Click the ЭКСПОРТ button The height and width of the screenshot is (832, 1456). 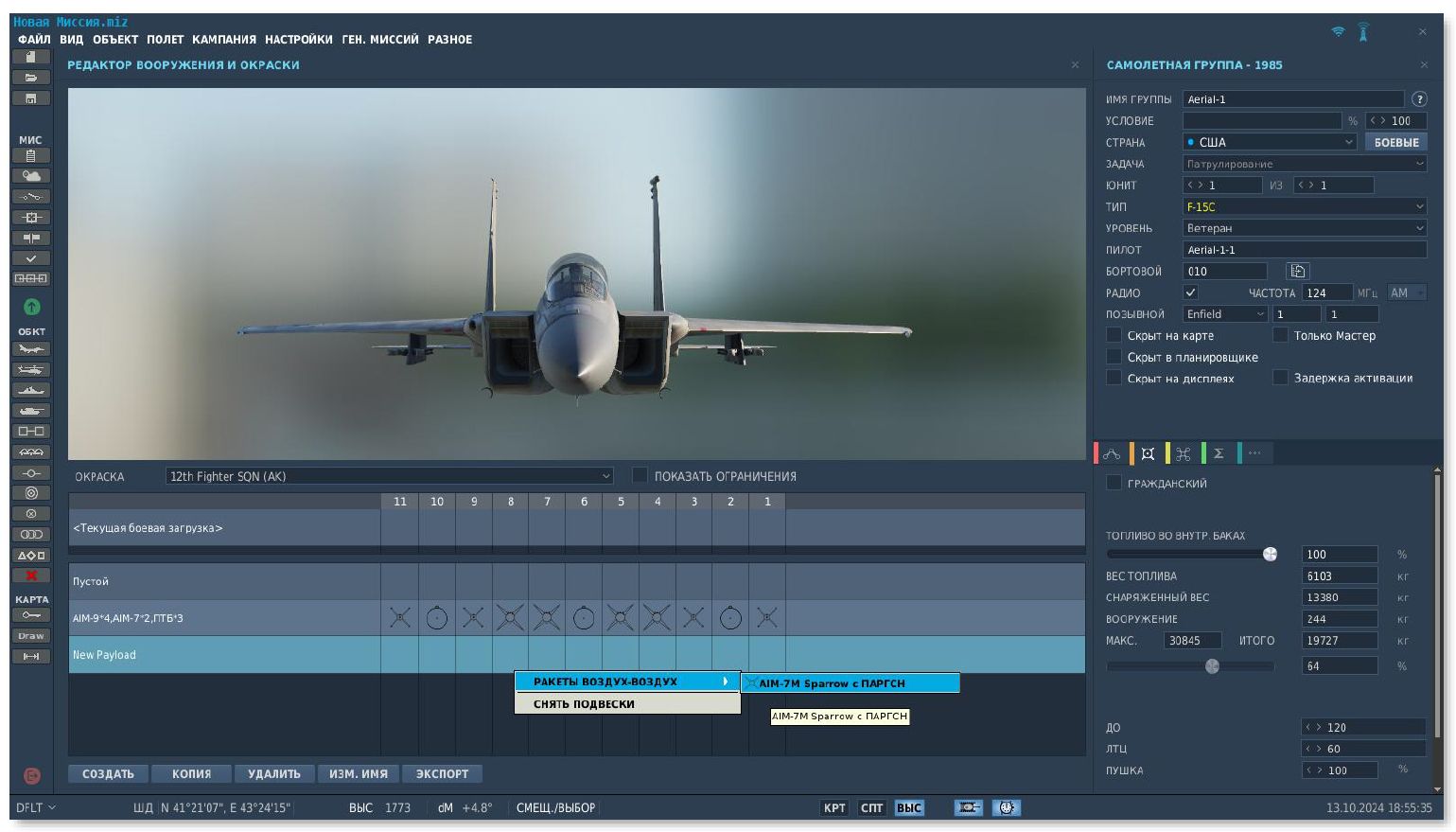[442, 774]
